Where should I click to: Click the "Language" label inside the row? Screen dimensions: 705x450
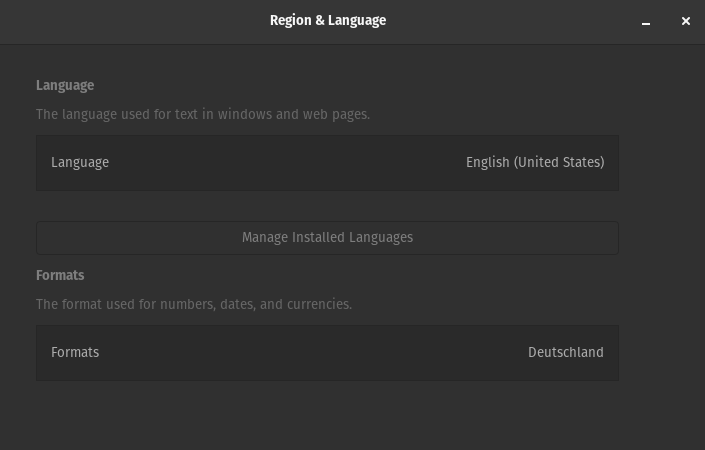pos(80,162)
